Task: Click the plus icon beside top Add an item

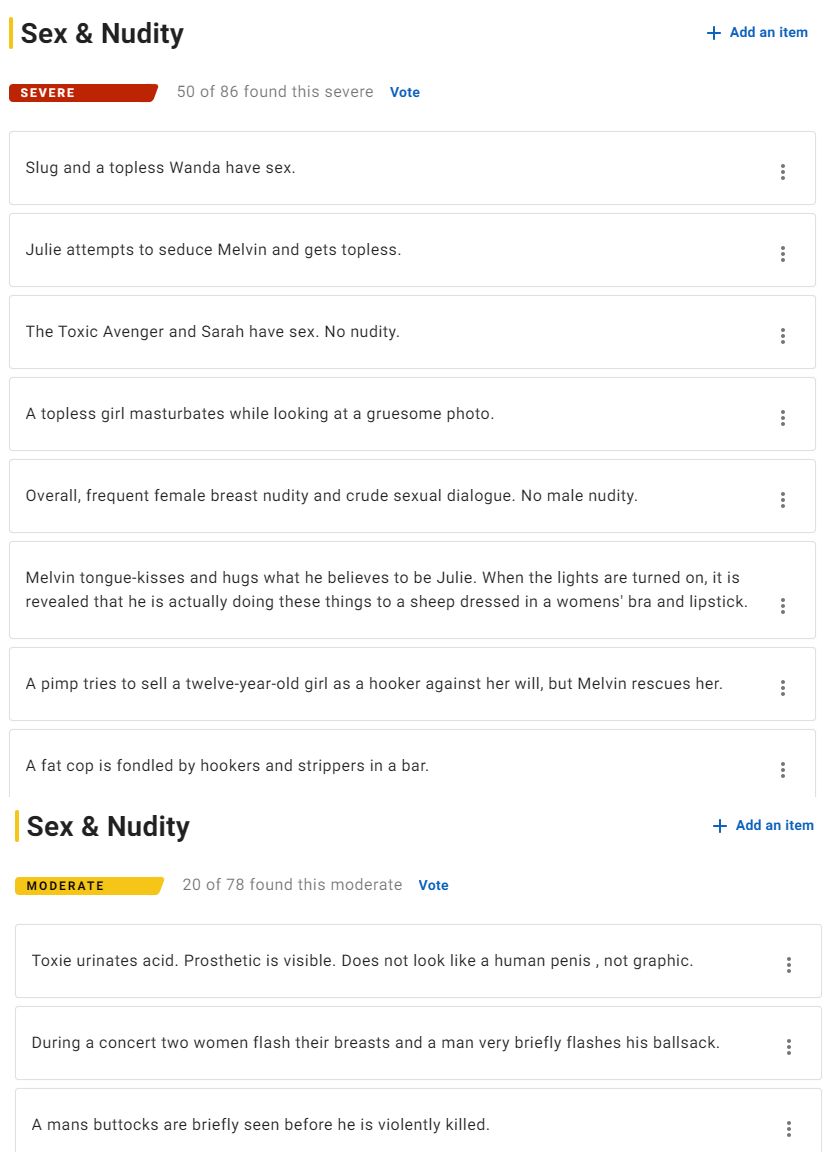Action: [x=713, y=33]
